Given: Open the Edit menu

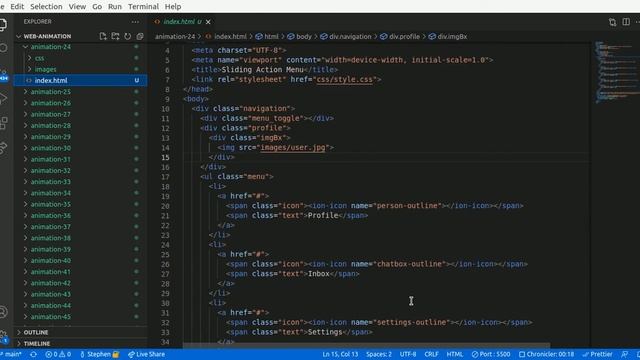Looking at the screenshot, I should click(17, 7).
